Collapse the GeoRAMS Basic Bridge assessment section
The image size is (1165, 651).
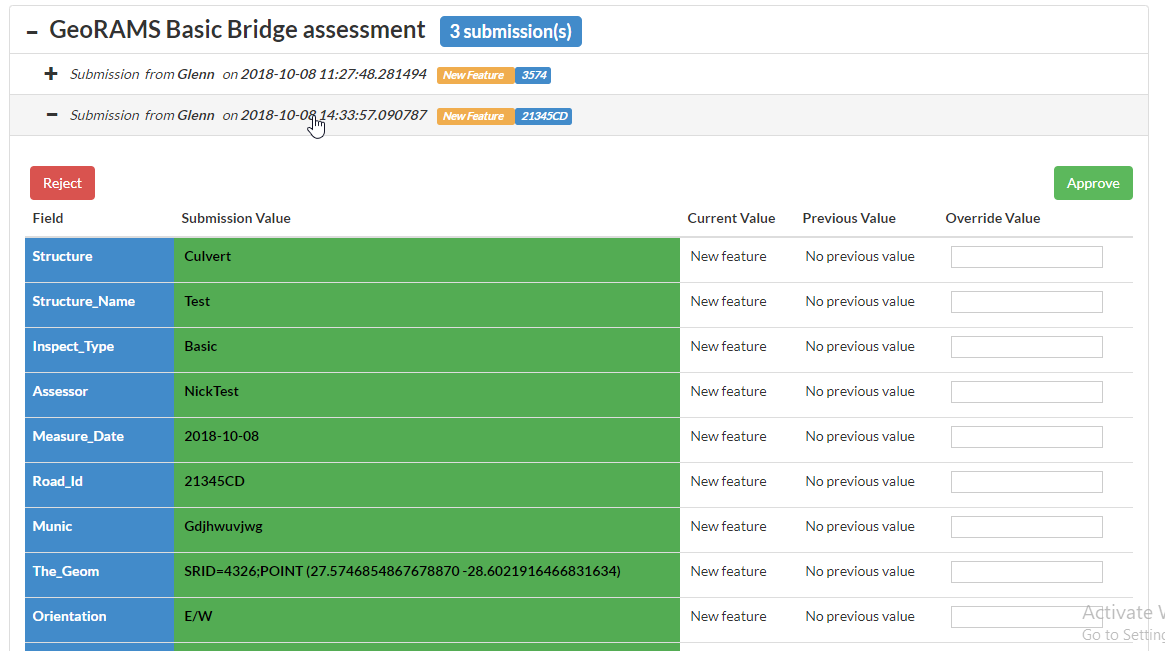tap(32, 32)
